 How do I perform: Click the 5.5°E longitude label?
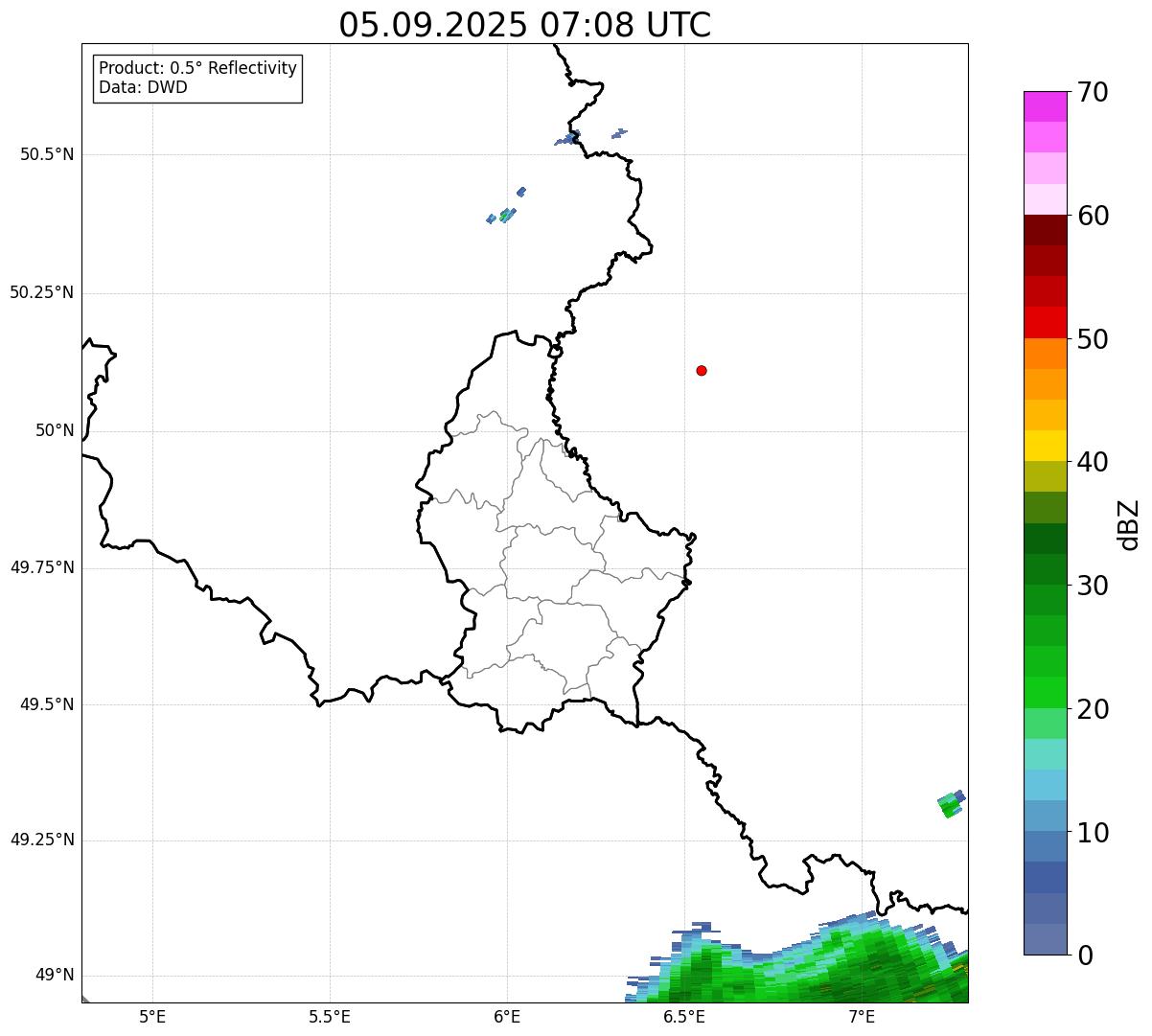pyautogui.click(x=330, y=1016)
